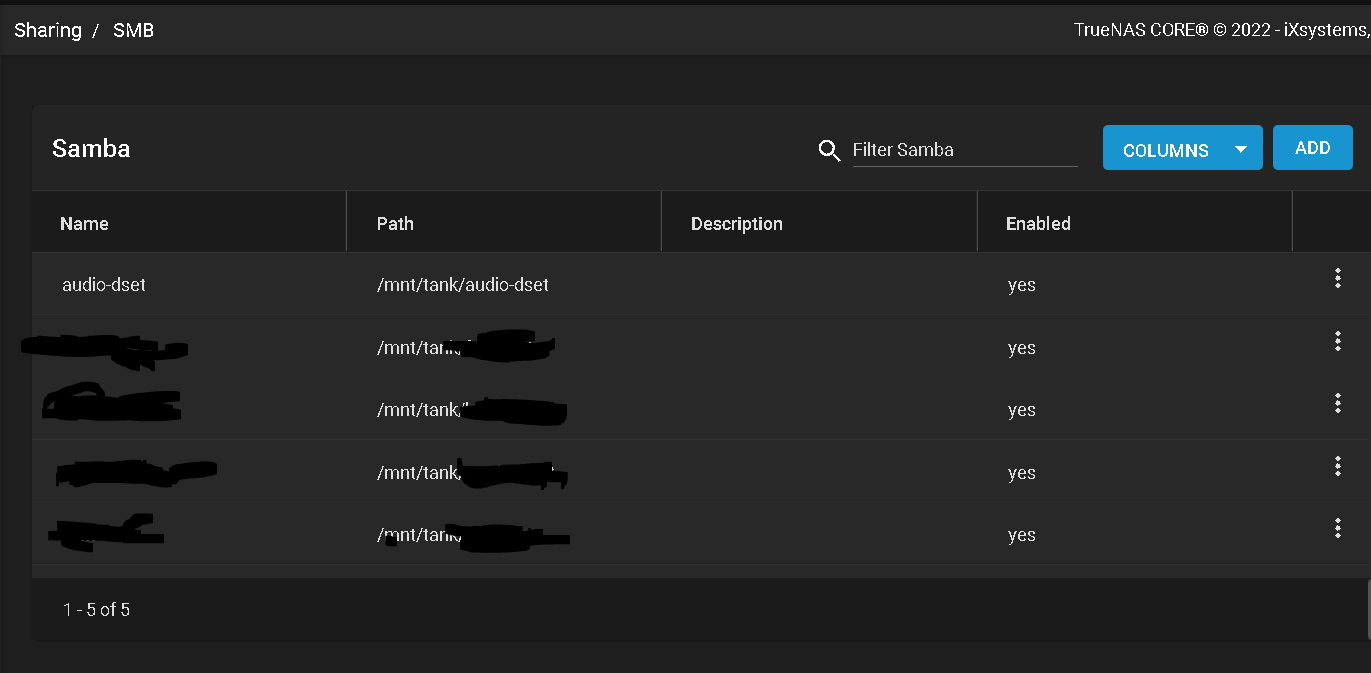Click the TrueNAS CORE copyright text

click(1222, 30)
